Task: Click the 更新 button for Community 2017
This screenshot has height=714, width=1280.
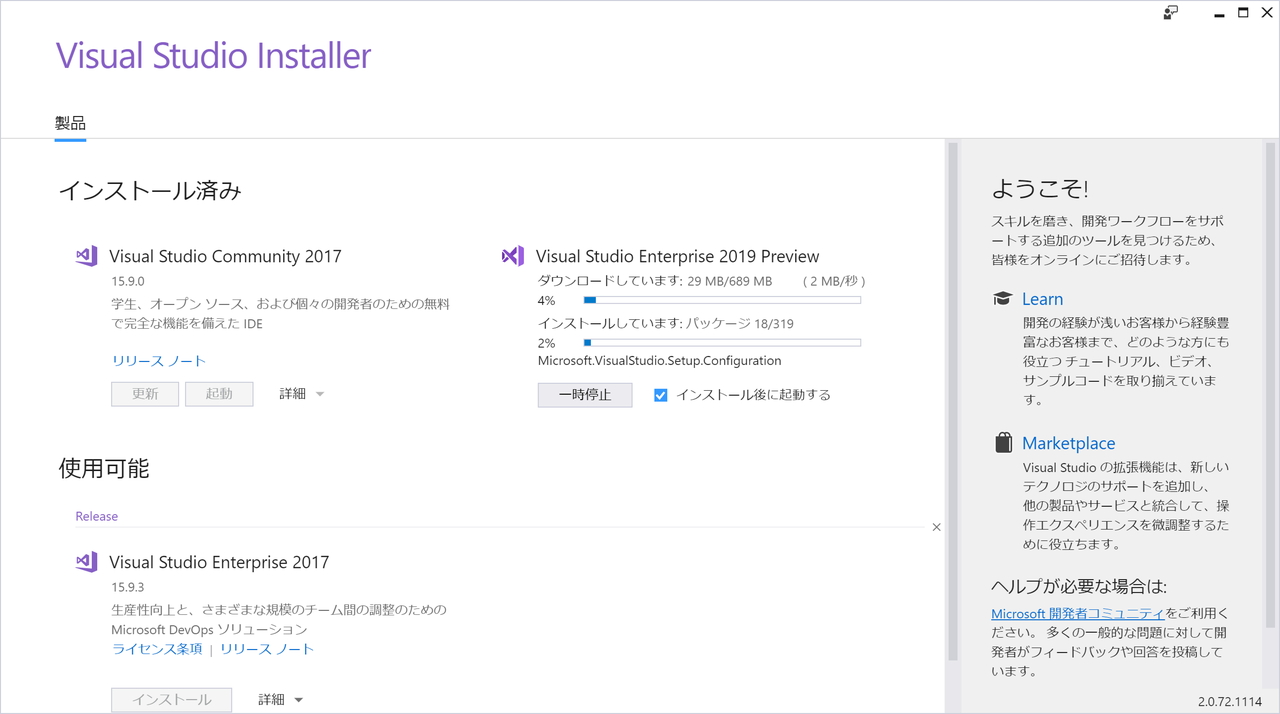Action: 144,393
